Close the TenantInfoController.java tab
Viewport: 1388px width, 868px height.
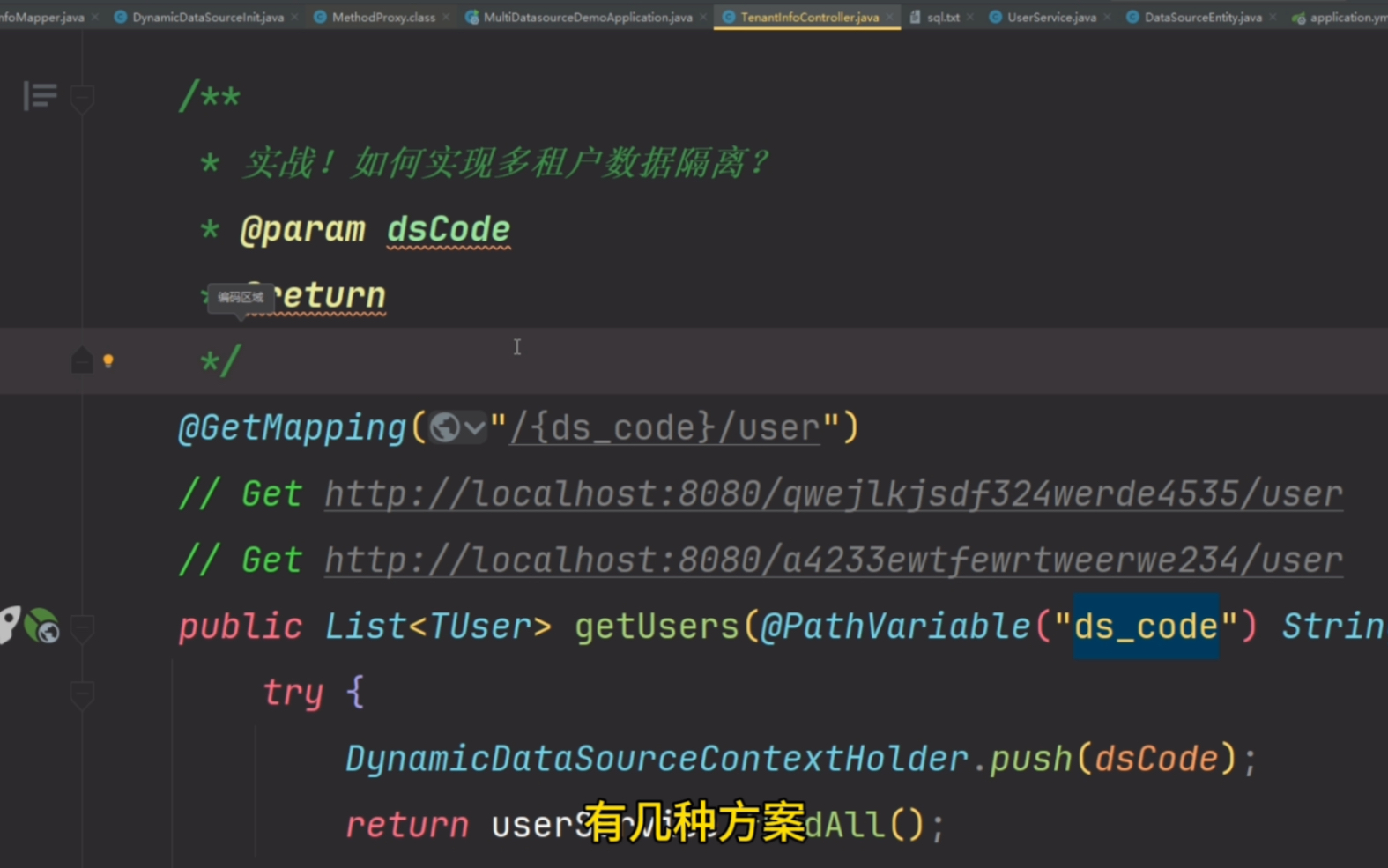click(x=890, y=17)
